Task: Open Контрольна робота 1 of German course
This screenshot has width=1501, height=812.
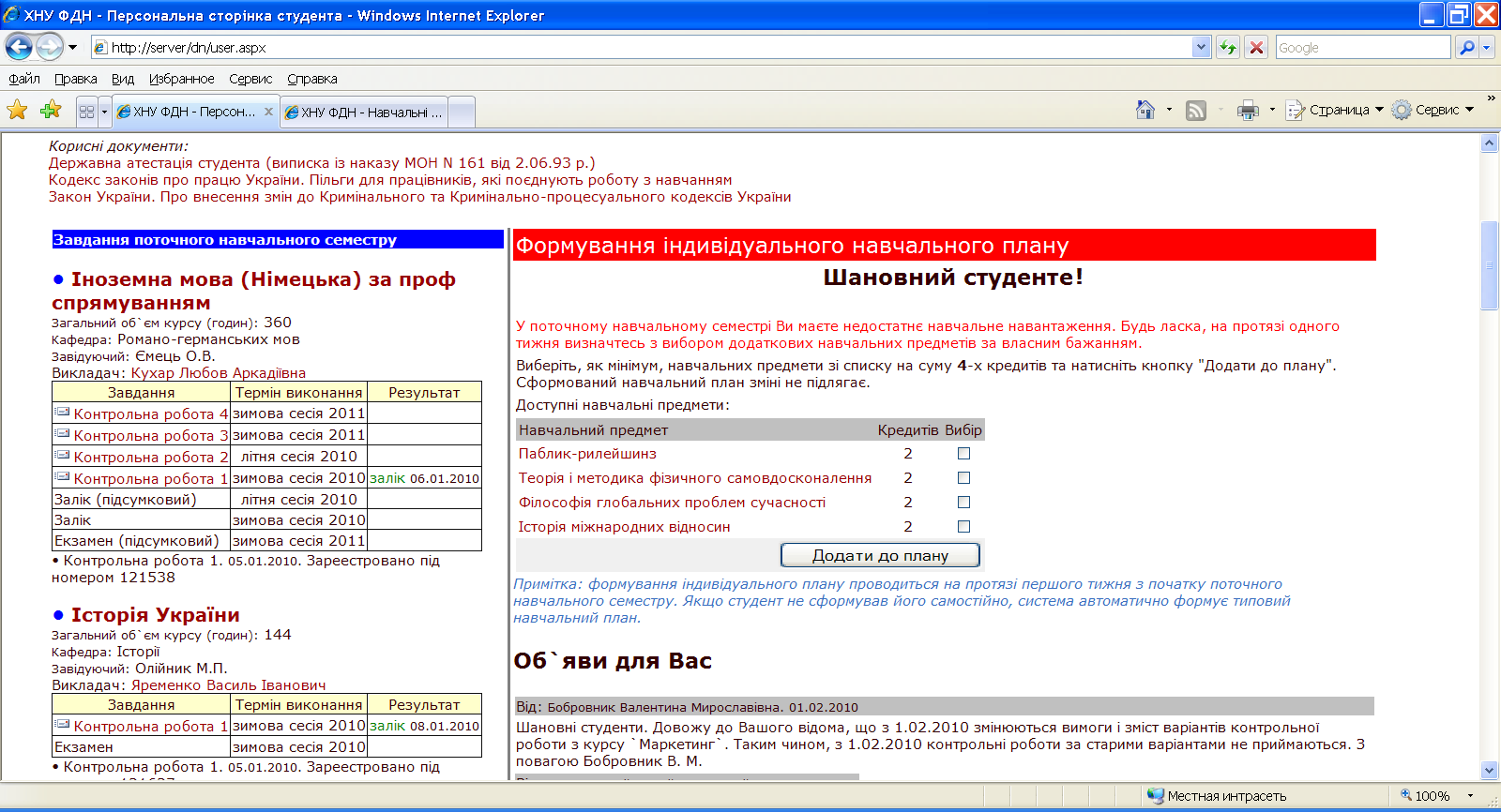Action: [151, 478]
